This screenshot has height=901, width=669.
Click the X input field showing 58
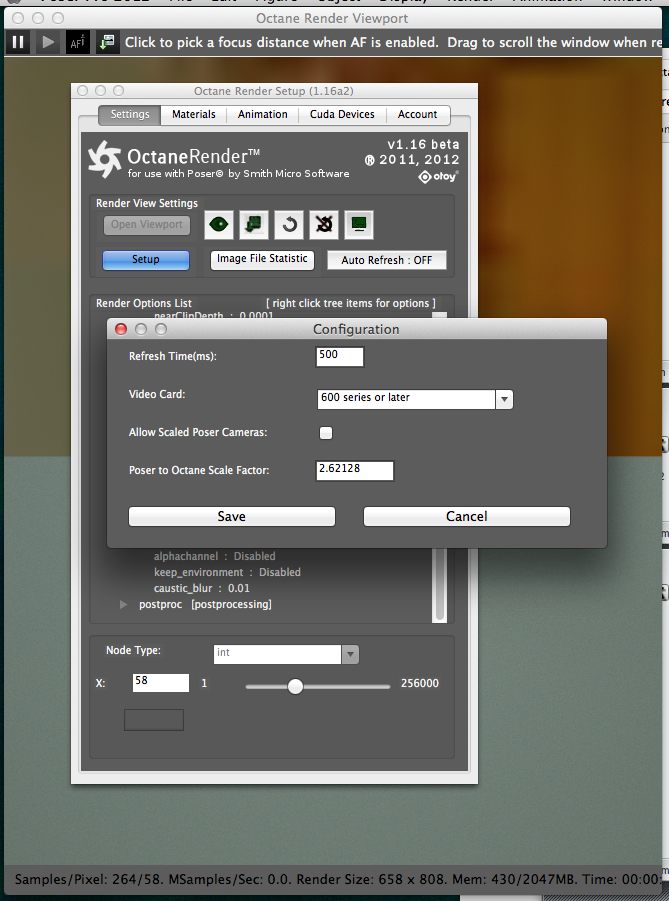(160, 683)
